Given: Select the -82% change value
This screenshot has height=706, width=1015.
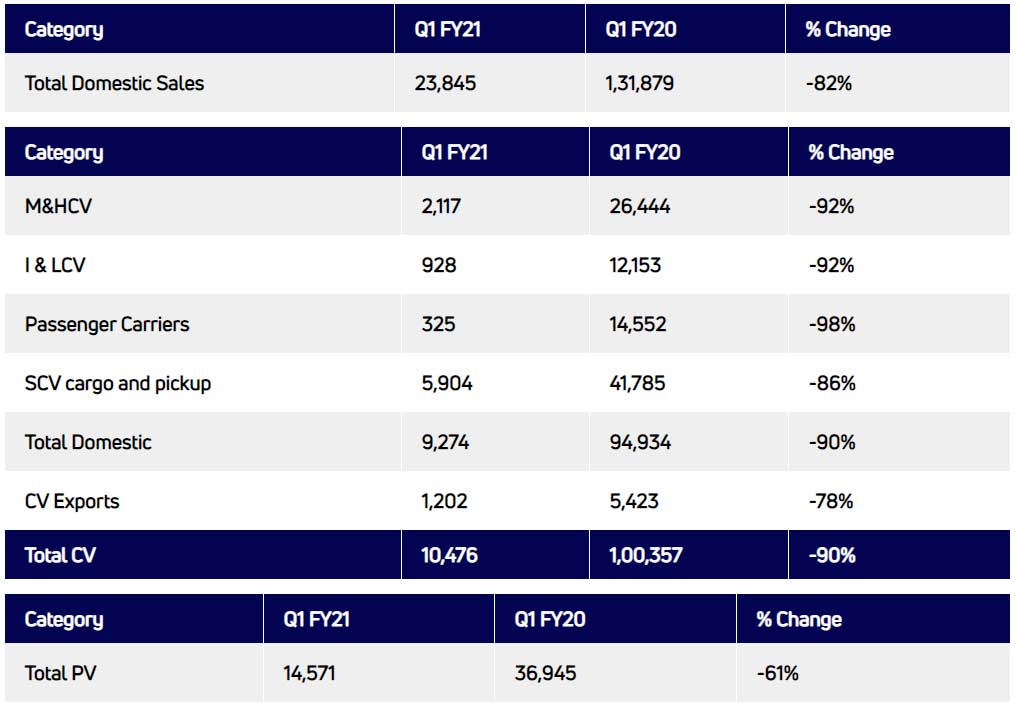Looking at the screenshot, I should pyautogui.click(x=828, y=83).
